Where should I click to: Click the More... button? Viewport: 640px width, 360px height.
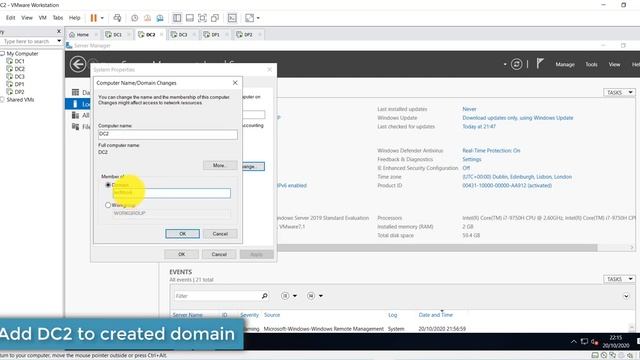[220, 165]
